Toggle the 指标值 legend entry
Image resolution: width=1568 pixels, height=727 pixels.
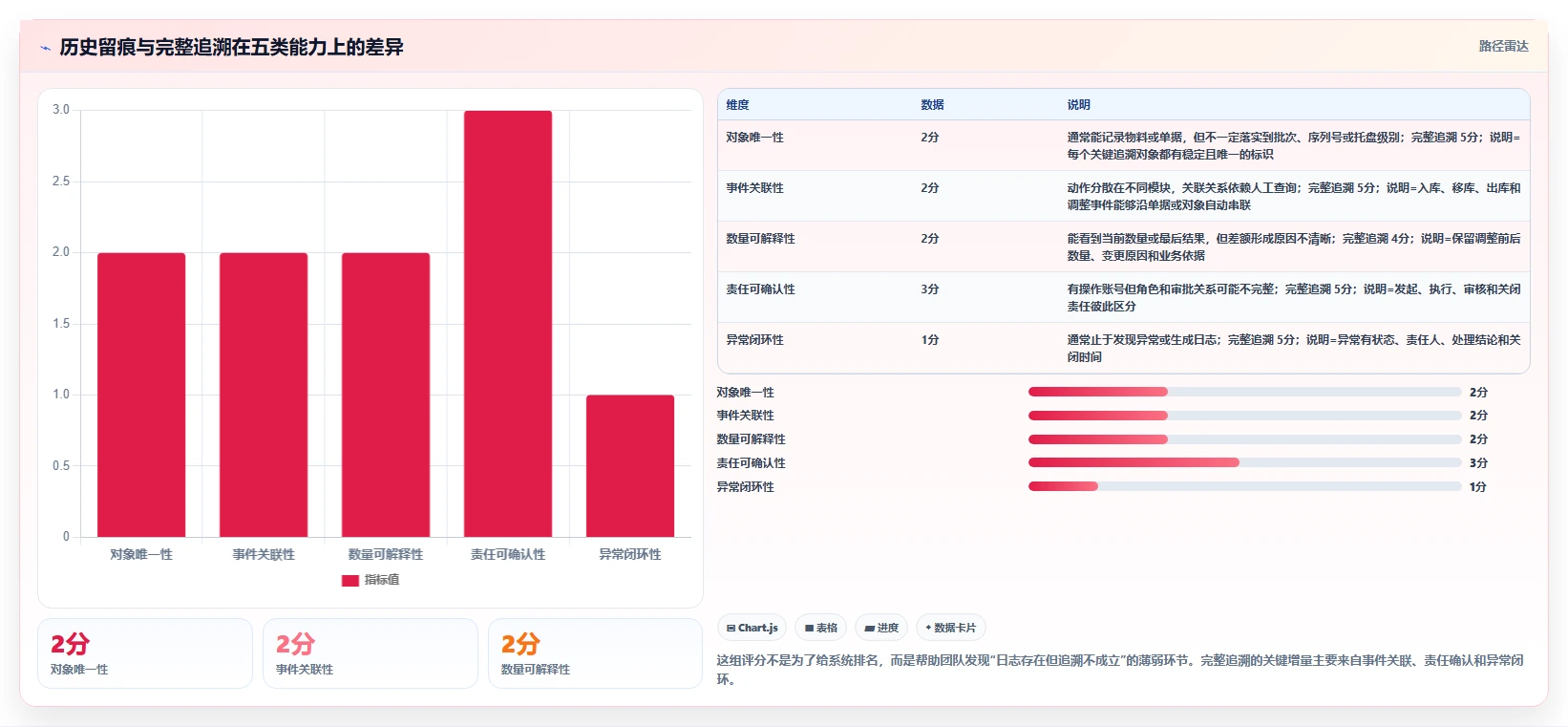371,580
